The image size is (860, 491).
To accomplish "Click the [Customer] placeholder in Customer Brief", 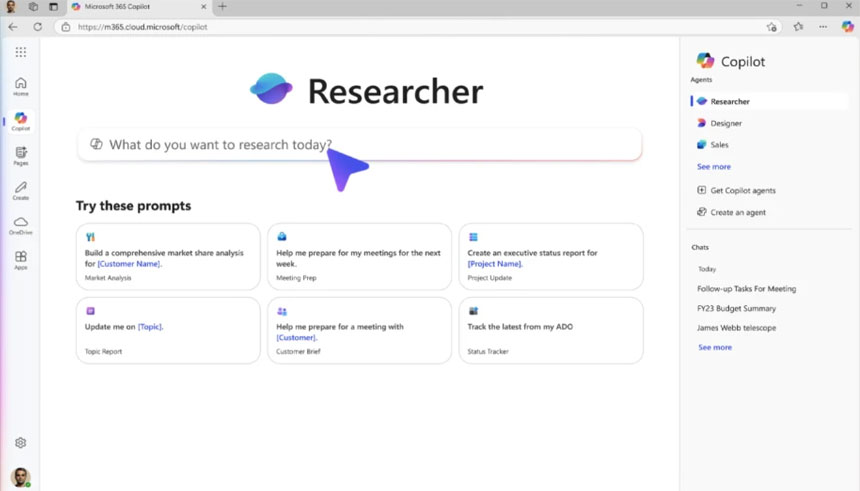I will click(296, 337).
